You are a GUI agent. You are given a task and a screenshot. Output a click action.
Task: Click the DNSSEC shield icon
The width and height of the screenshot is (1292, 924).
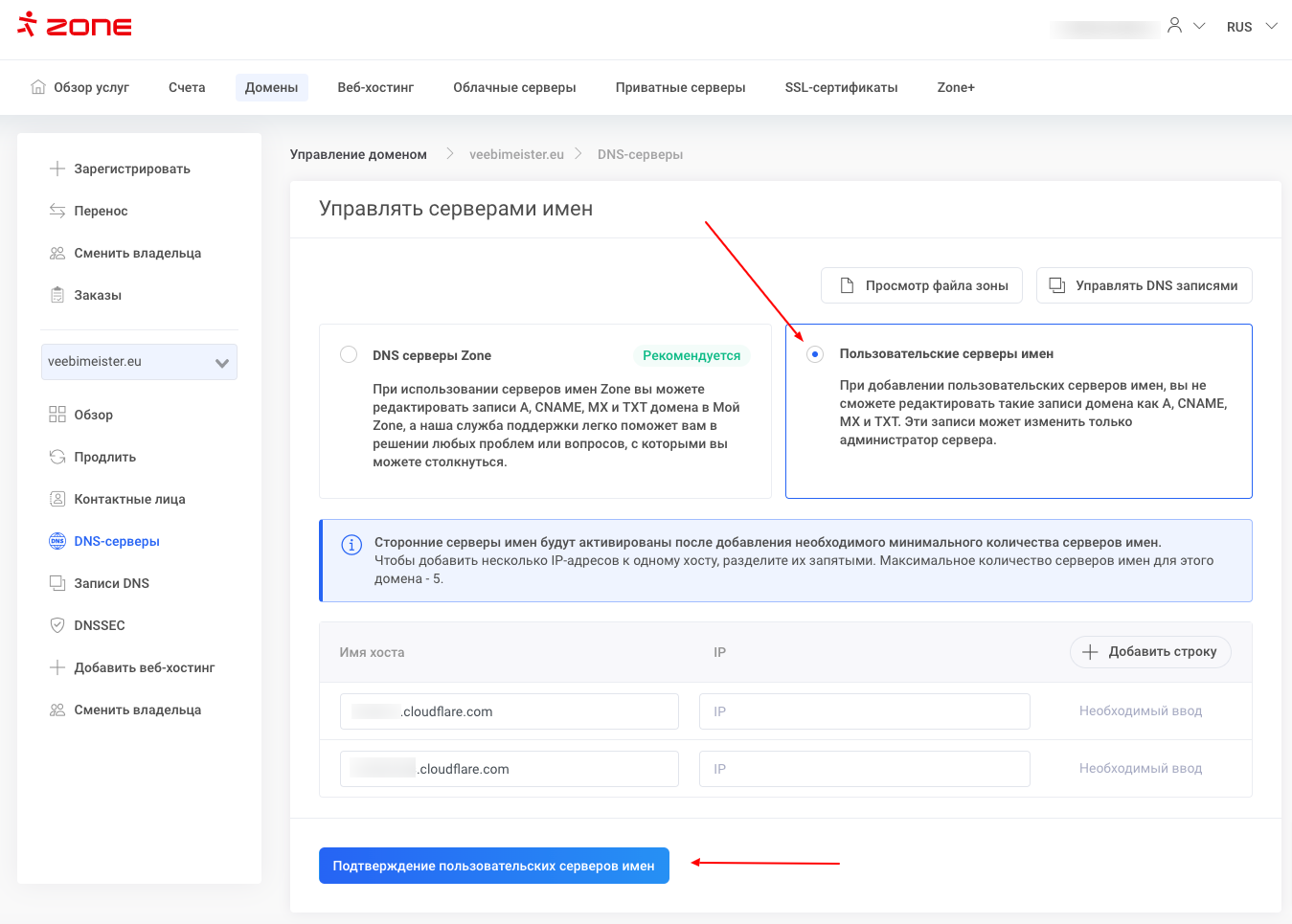point(57,625)
